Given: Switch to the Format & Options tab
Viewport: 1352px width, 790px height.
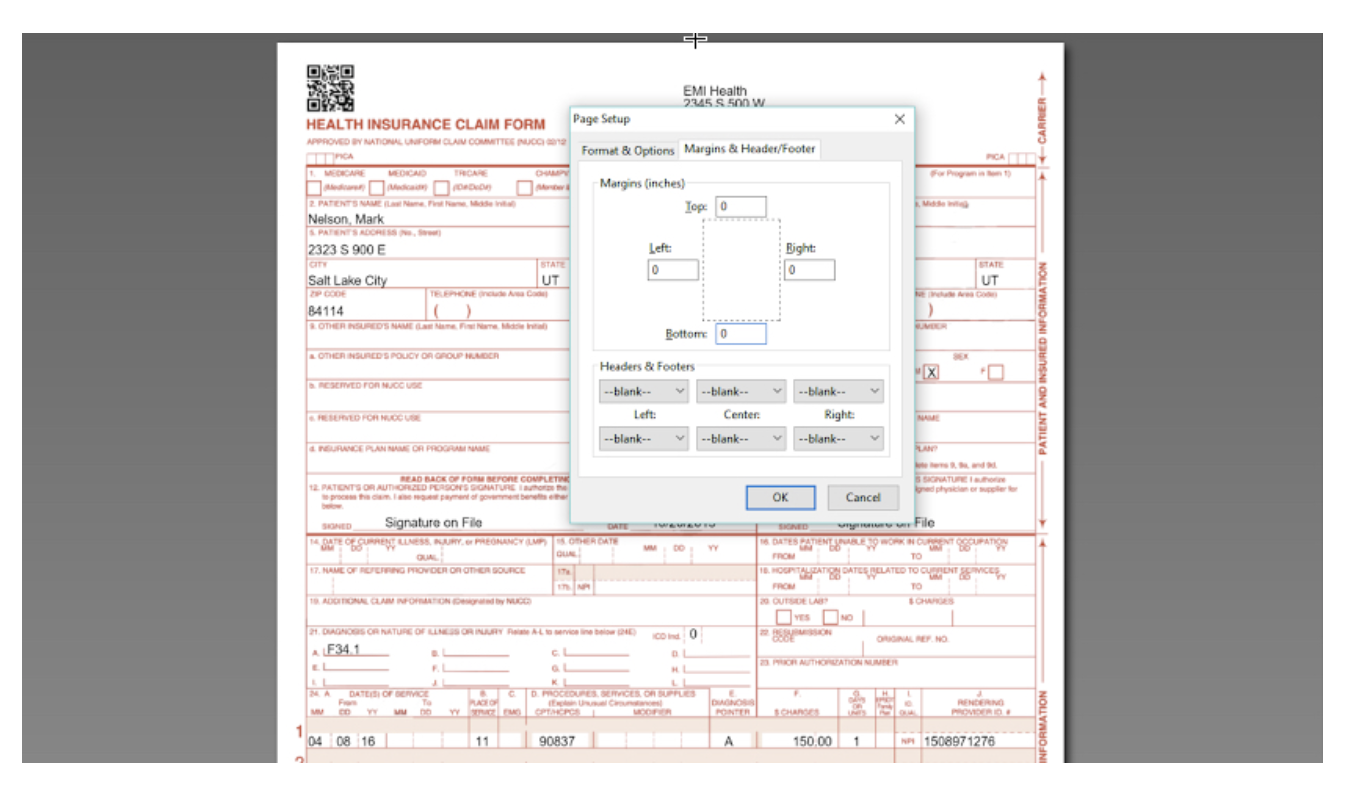Looking at the screenshot, I should coord(627,150).
